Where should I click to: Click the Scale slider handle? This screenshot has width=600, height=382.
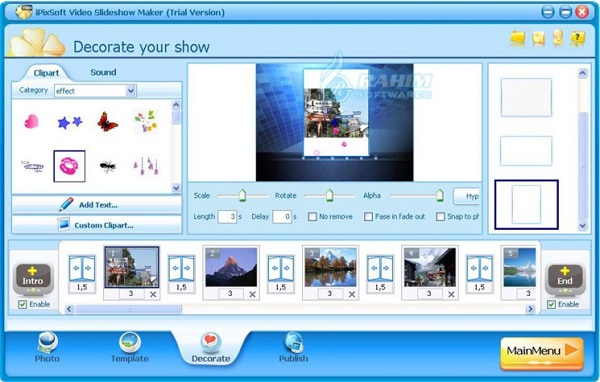[242, 195]
